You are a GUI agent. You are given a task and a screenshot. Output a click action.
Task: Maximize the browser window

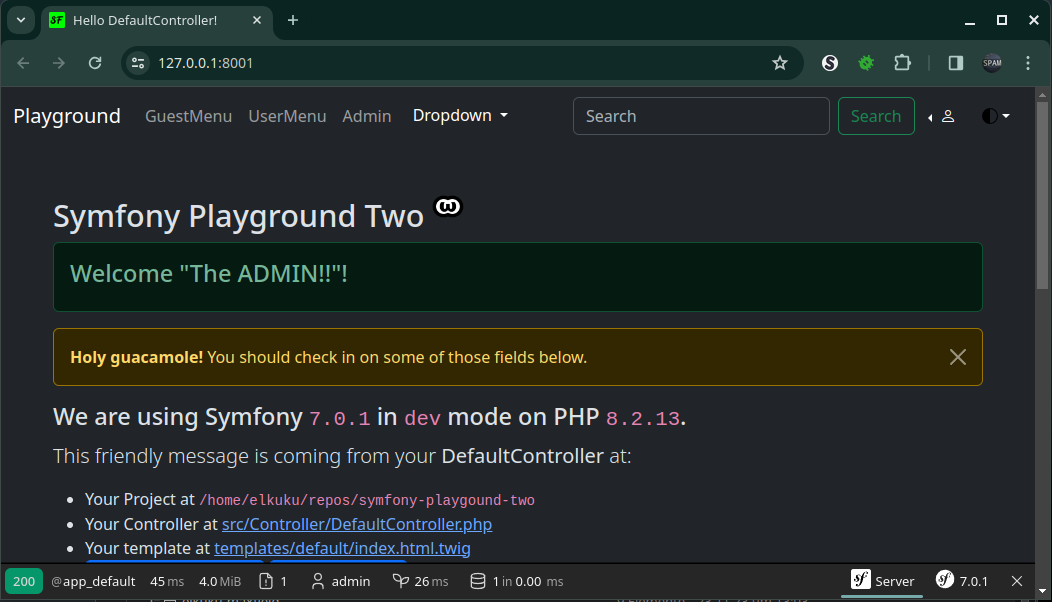click(1002, 20)
